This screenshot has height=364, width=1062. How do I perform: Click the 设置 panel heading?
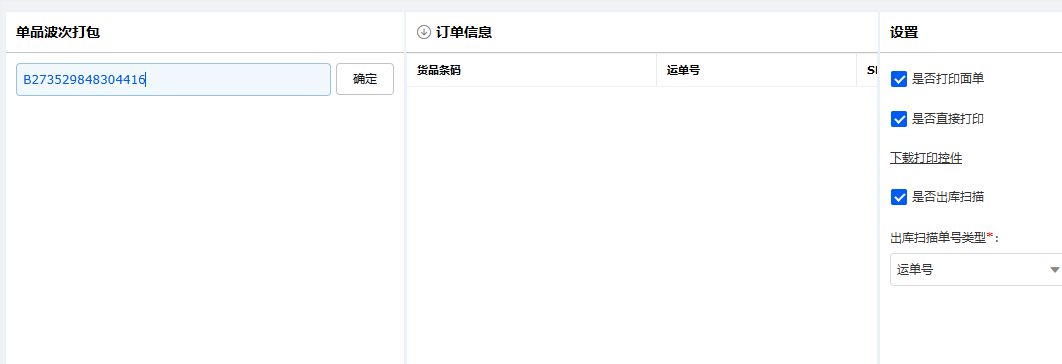pyautogui.click(x=904, y=32)
